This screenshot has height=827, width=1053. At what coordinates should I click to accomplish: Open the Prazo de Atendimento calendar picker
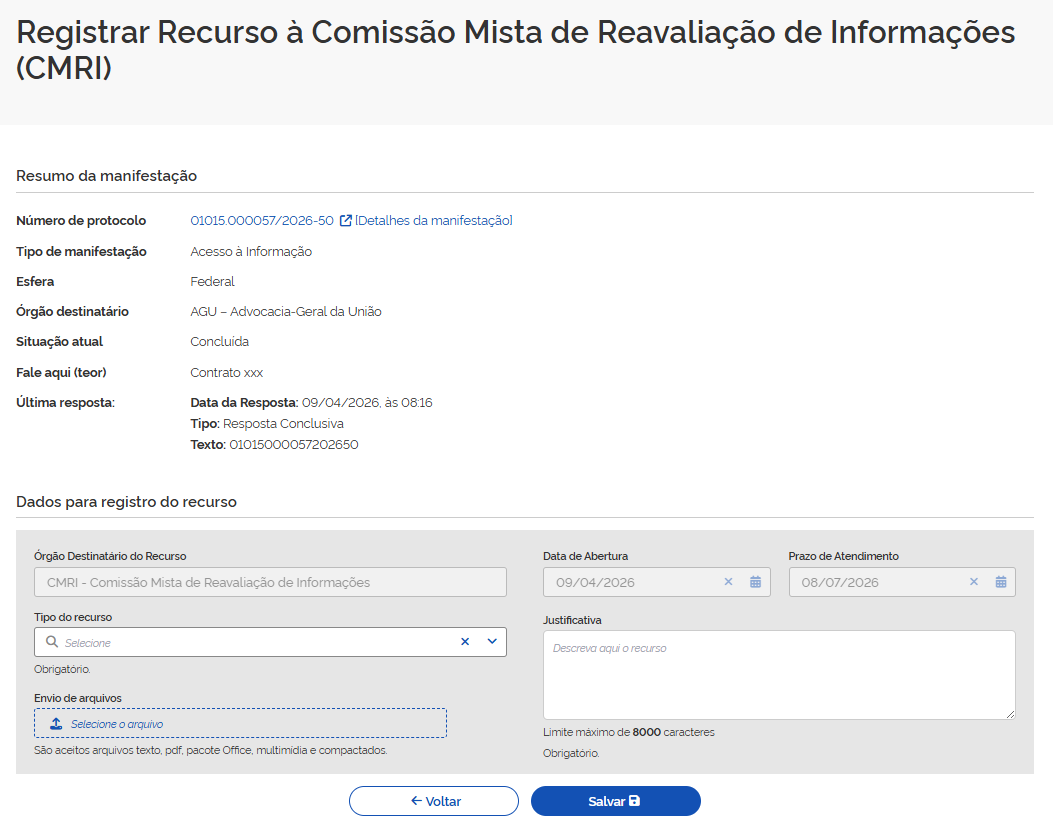click(1001, 582)
